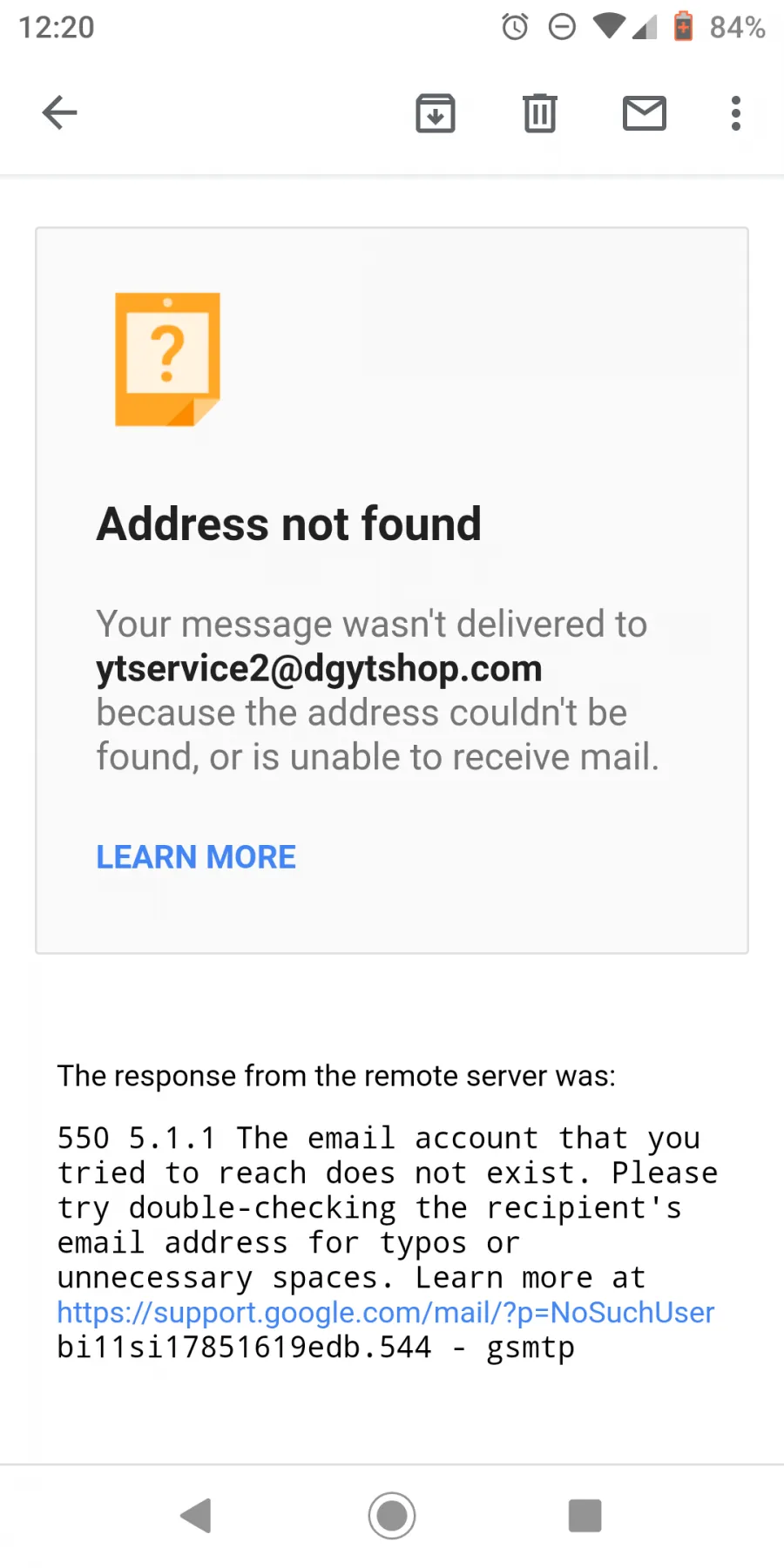The width and height of the screenshot is (784, 1568).
Task: Tap the do-not-disturb status icon
Action: [x=562, y=27]
